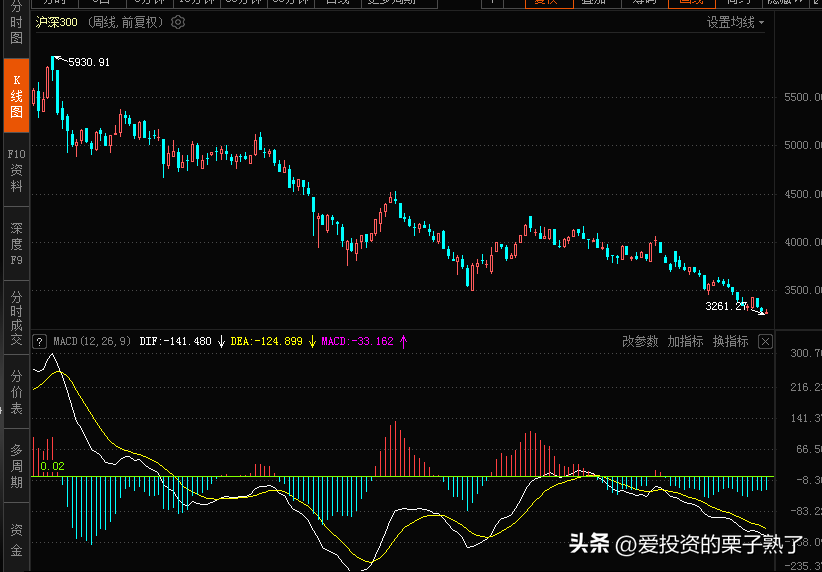Click the 5500.00 price axis label

point(803,97)
